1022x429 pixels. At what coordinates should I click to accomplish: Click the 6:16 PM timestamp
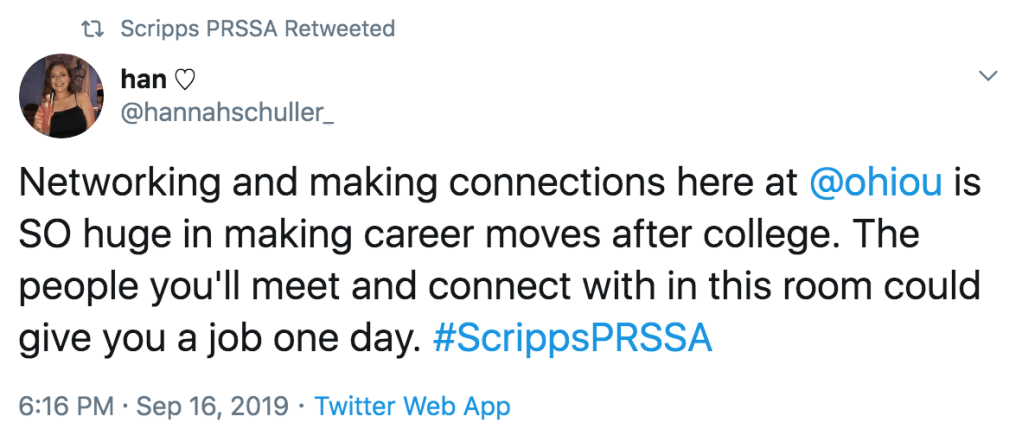65,407
